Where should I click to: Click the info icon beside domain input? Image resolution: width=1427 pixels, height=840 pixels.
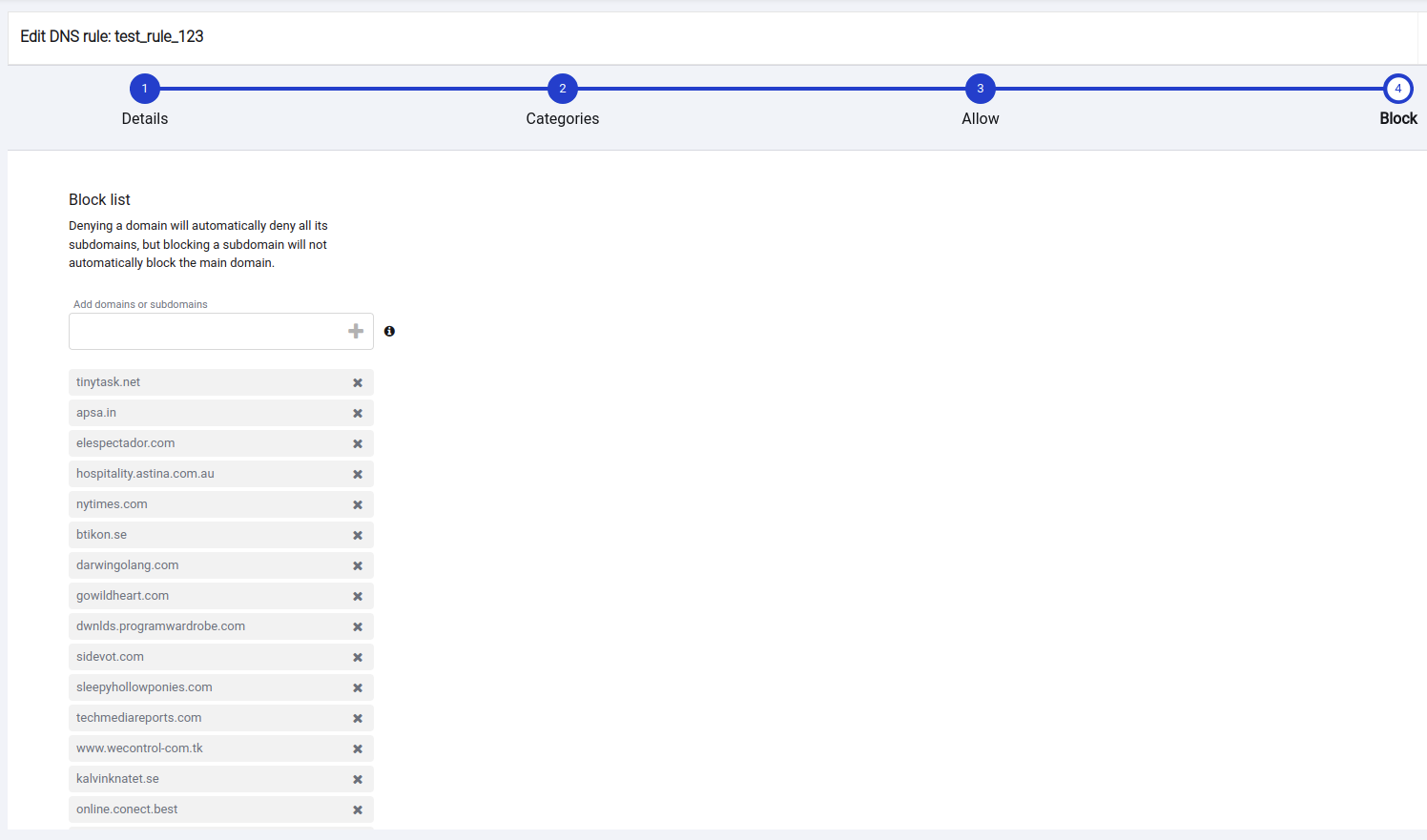[x=389, y=331]
